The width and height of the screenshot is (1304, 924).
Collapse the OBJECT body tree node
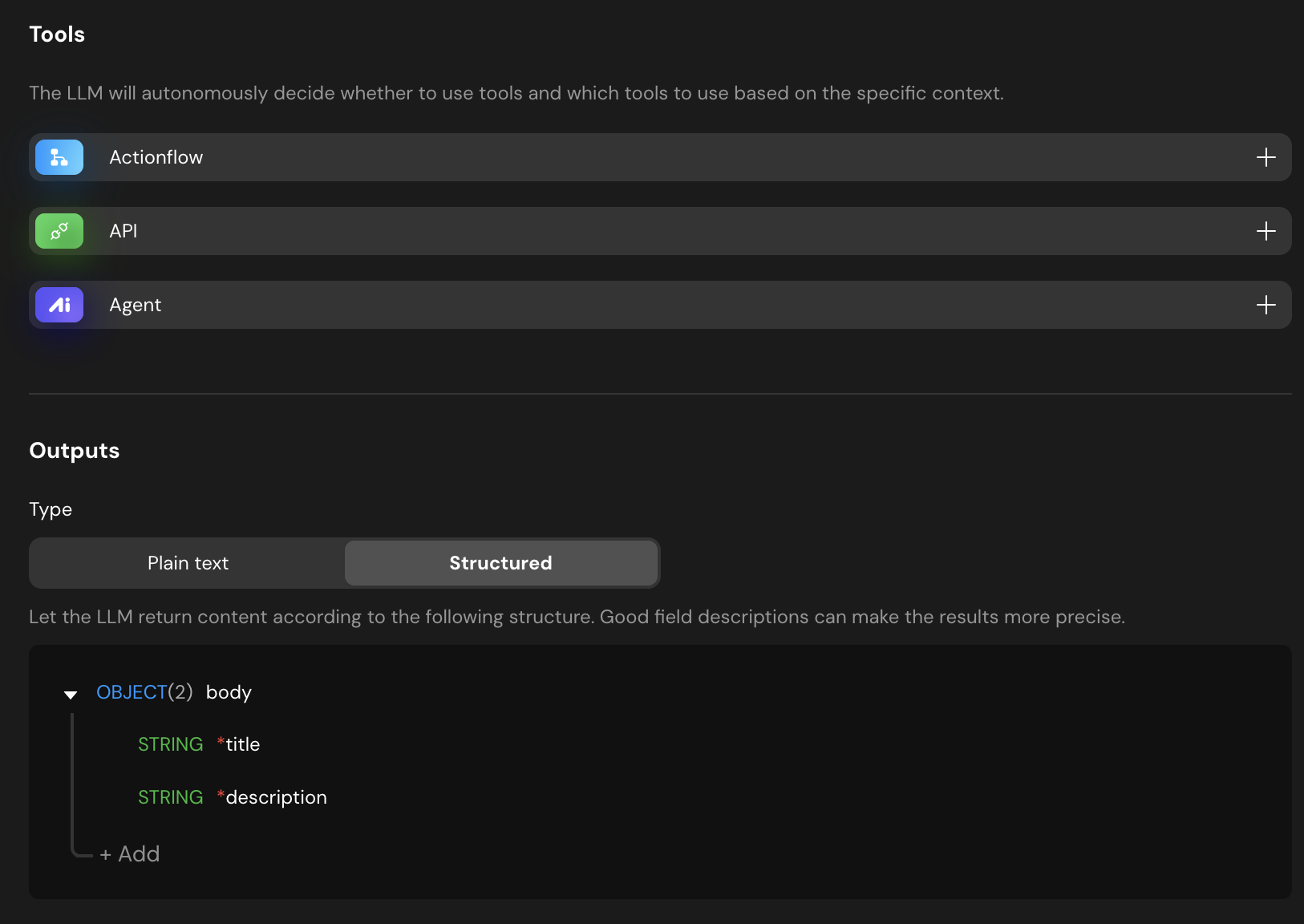tap(71, 694)
